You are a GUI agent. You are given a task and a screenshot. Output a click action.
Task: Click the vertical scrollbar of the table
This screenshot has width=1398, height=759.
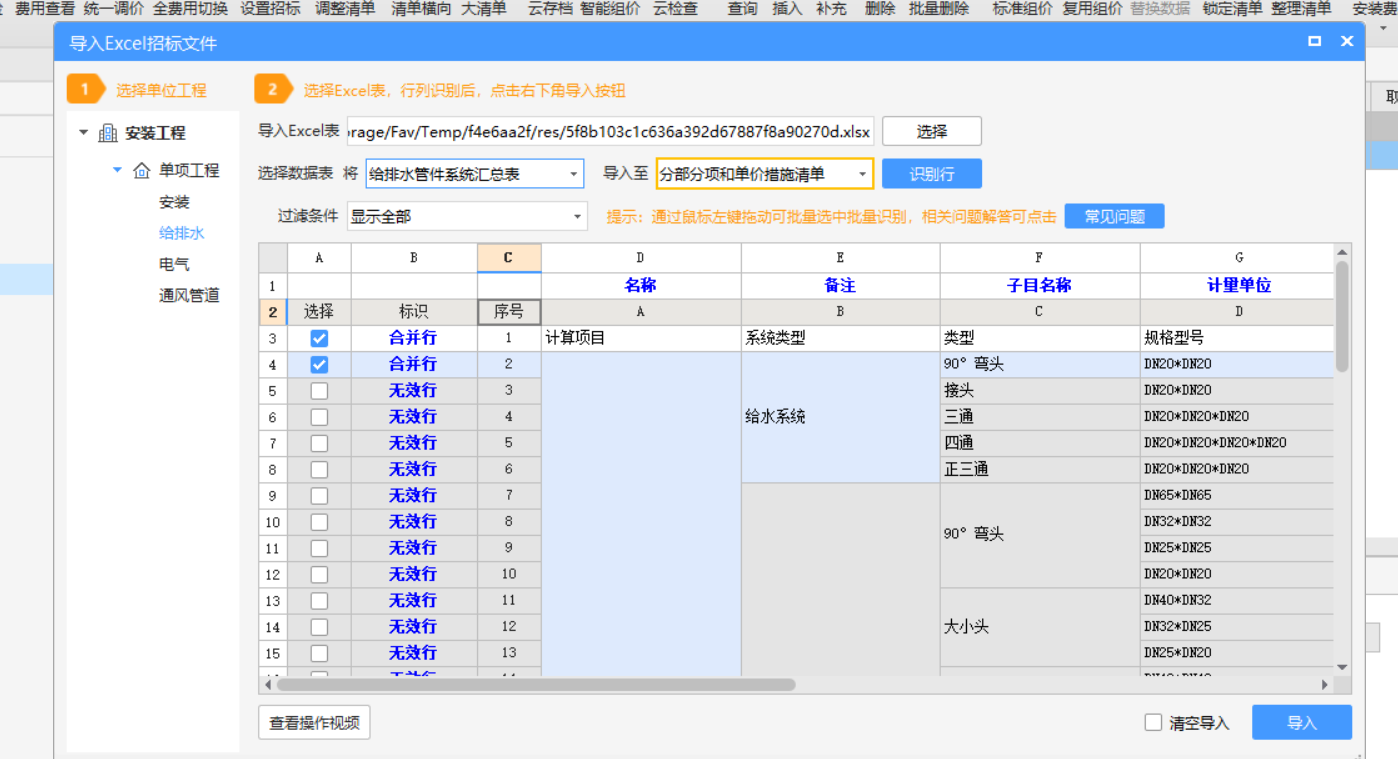point(1342,316)
